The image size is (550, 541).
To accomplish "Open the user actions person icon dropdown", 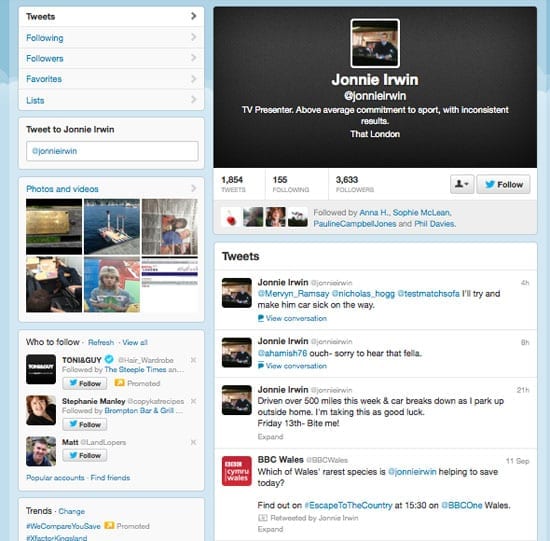I will click(462, 184).
